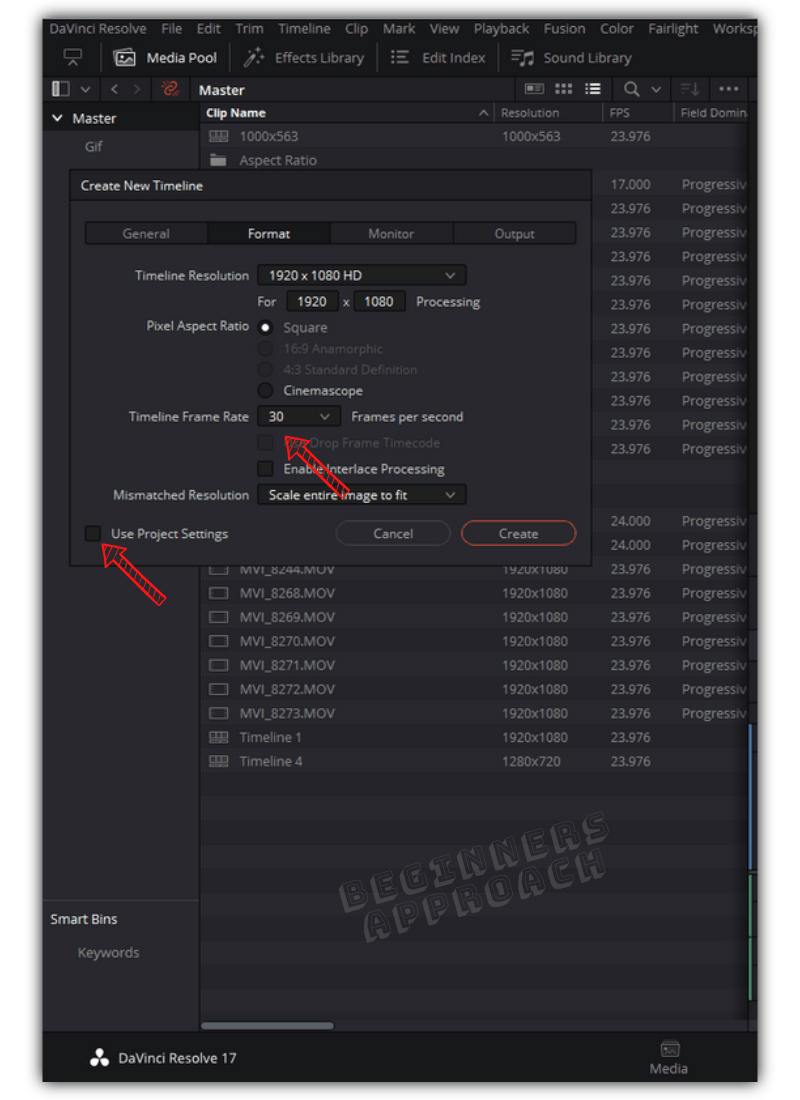This screenshot has height=1100, width=800.
Task: Collapse the Master bin tree
Action: pos(58,118)
